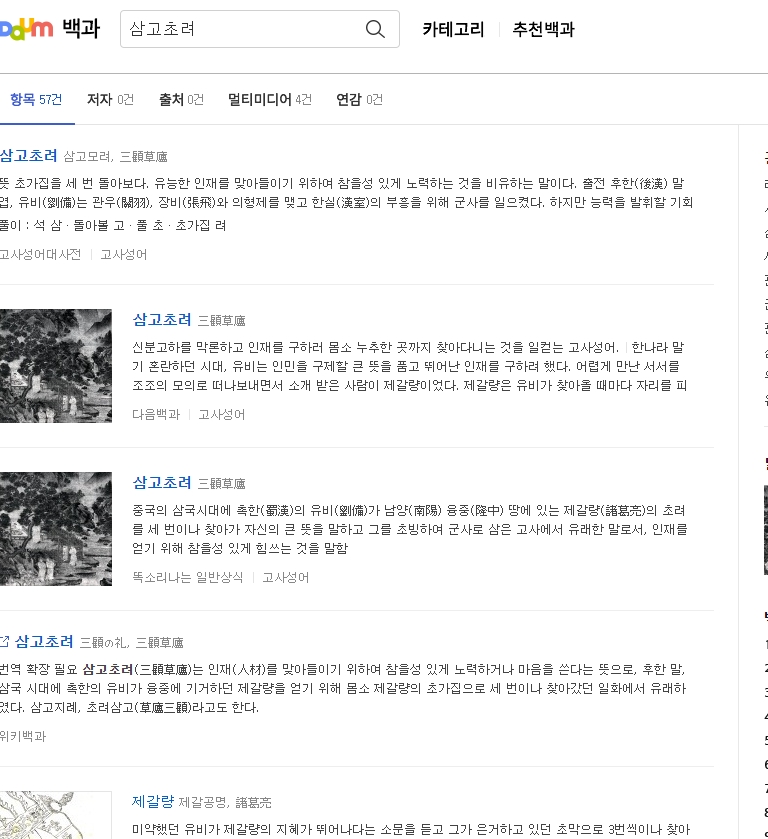Image resolution: width=768 pixels, height=839 pixels.
Task: Open 삼고초려 entry from 위키백과
Action: [44, 641]
